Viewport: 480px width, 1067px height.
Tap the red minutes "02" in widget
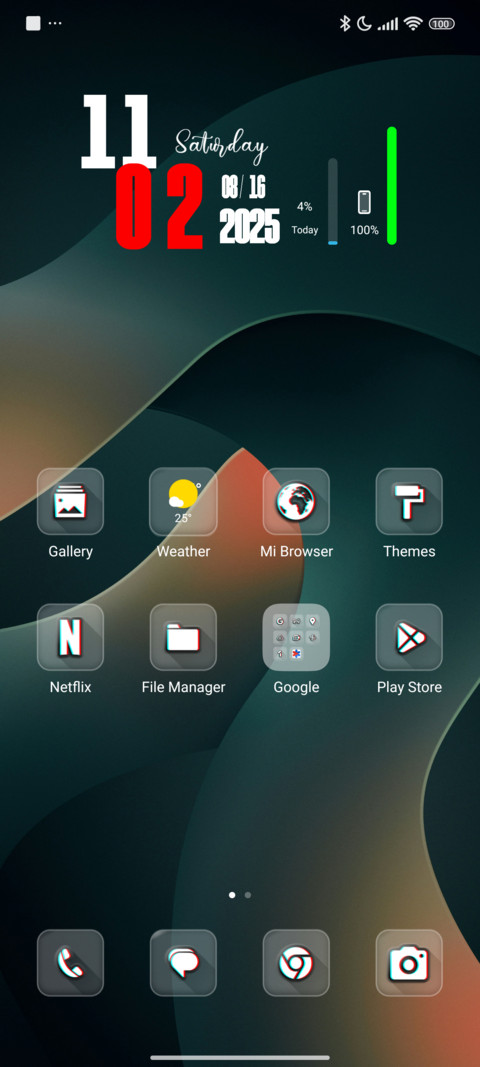pos(159,206)
